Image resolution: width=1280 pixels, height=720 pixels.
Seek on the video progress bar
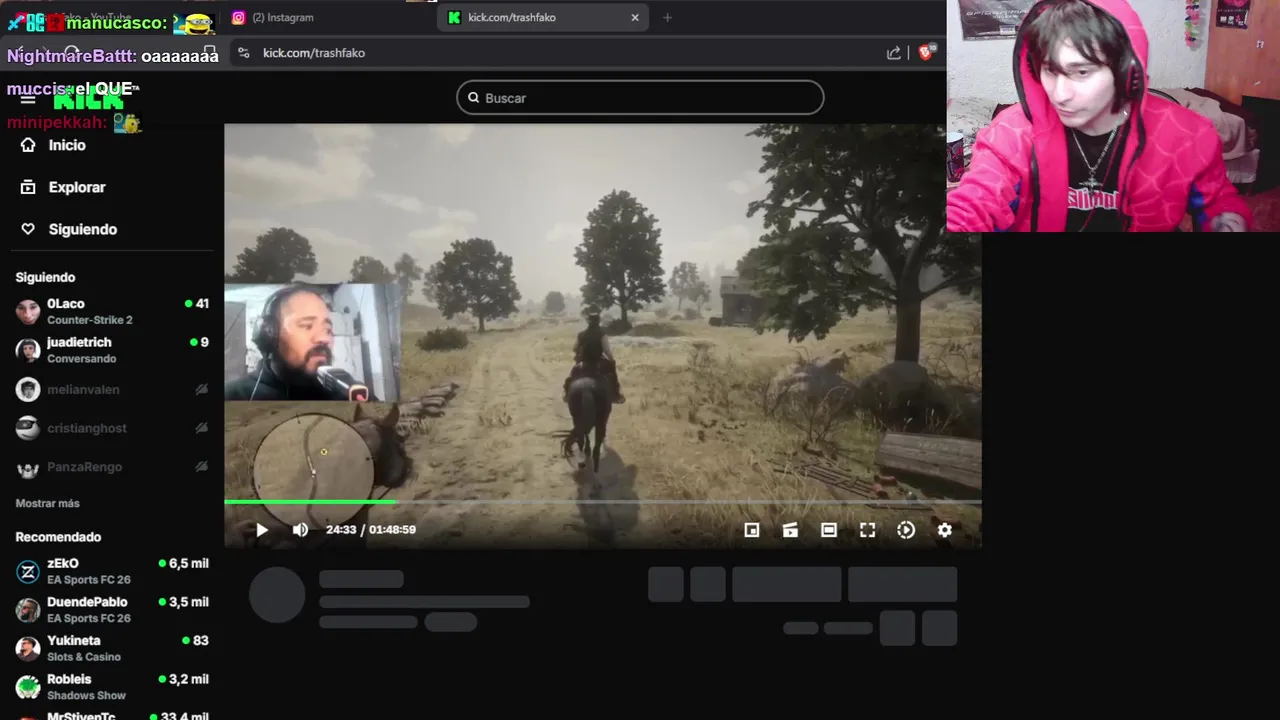point(602,502)
